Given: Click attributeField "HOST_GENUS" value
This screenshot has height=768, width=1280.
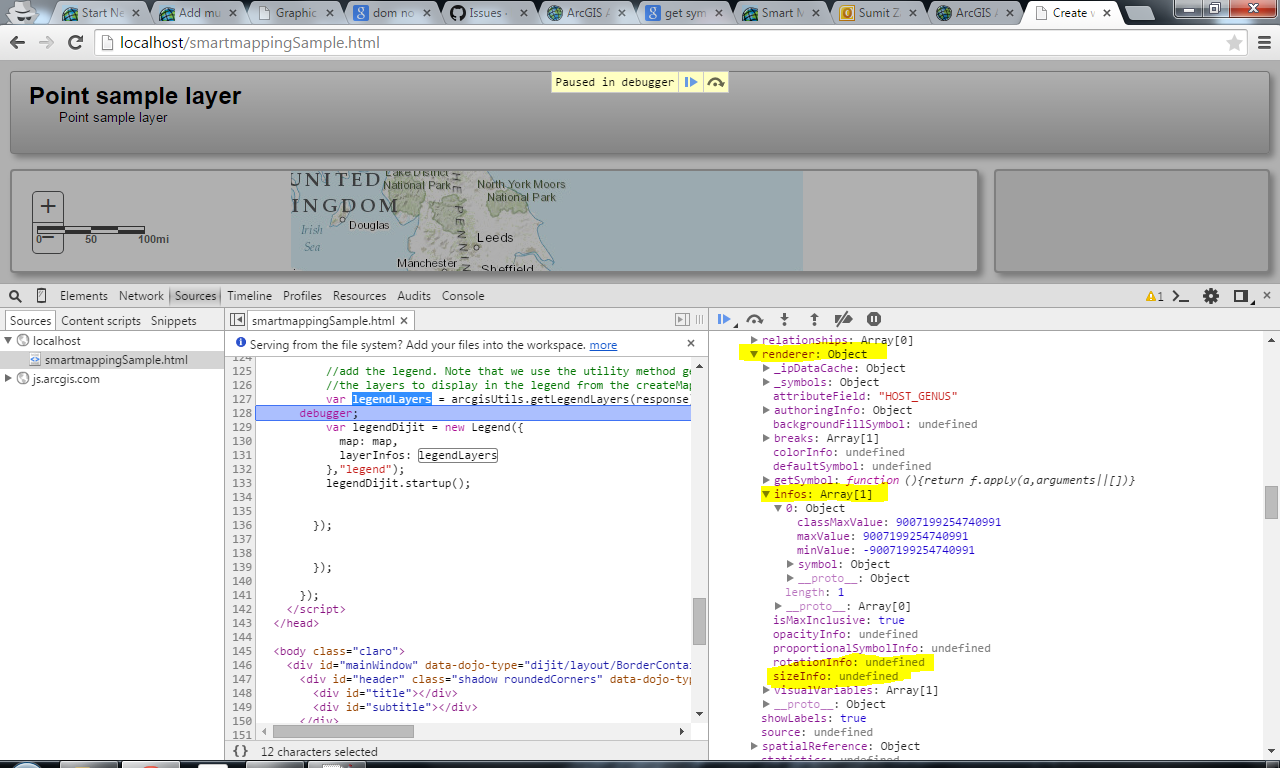Looking at the screenshot, I should pyautogui.click(x=918, y=396).
